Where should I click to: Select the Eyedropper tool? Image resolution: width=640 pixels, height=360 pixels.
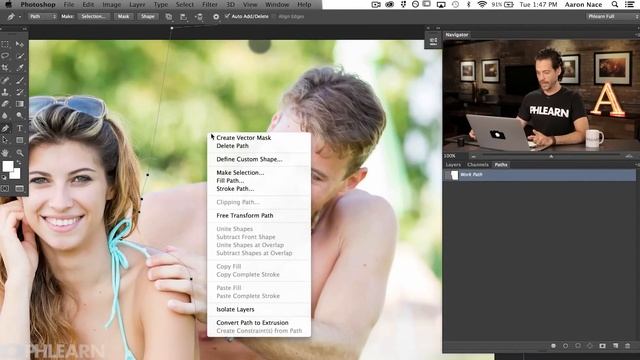19,68
